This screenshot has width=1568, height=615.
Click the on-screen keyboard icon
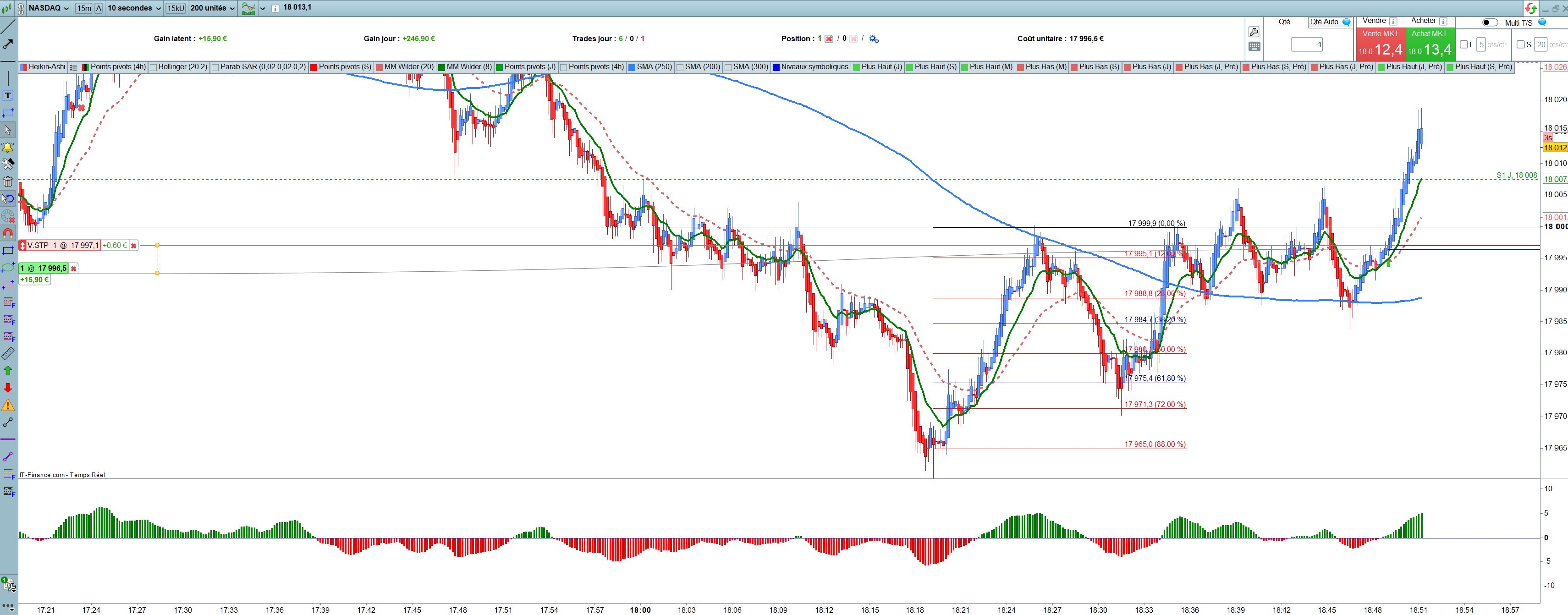tap(1254, 46)
